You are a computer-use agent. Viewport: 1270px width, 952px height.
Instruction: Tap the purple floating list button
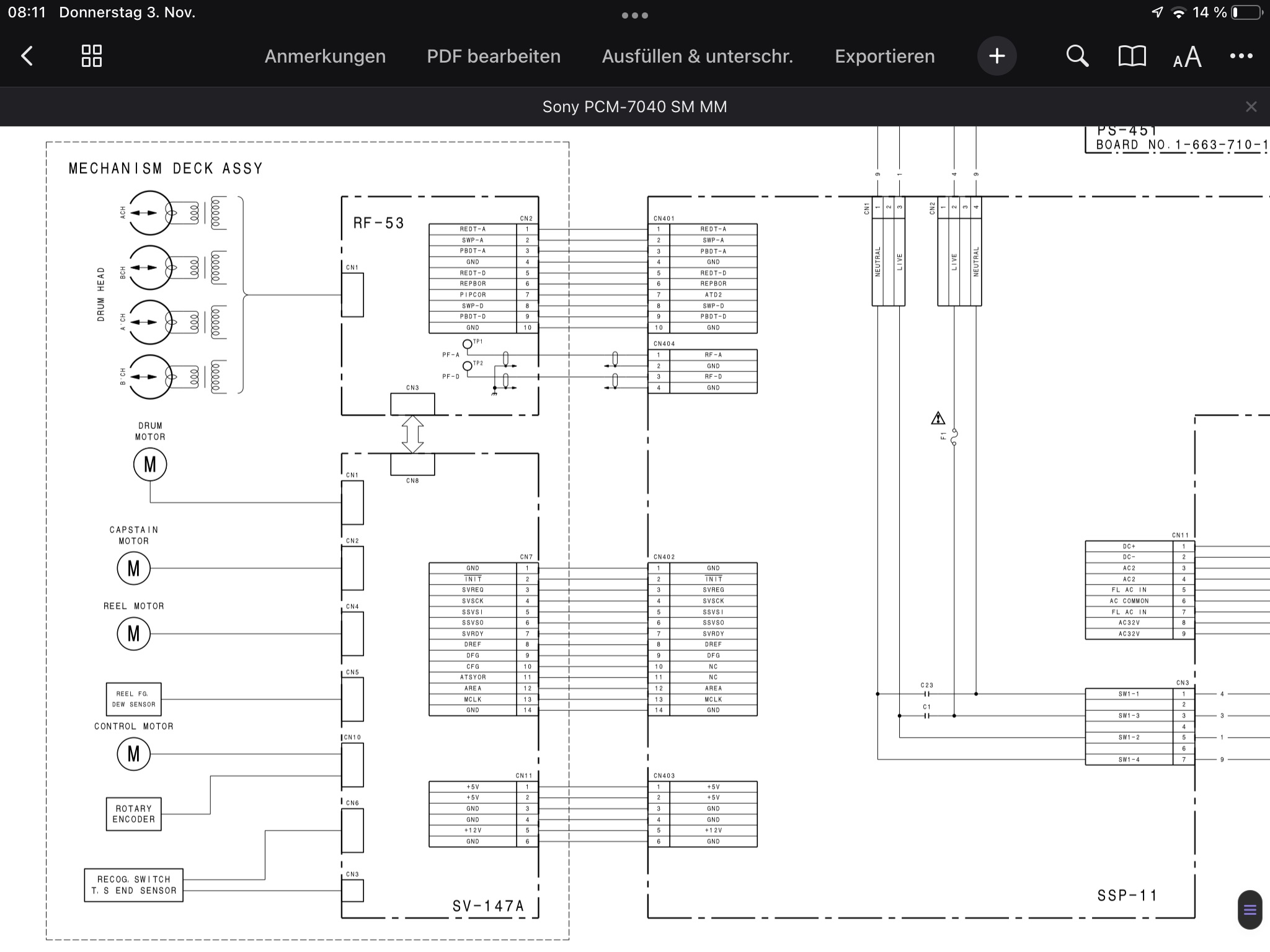[x=1250, y=910]
